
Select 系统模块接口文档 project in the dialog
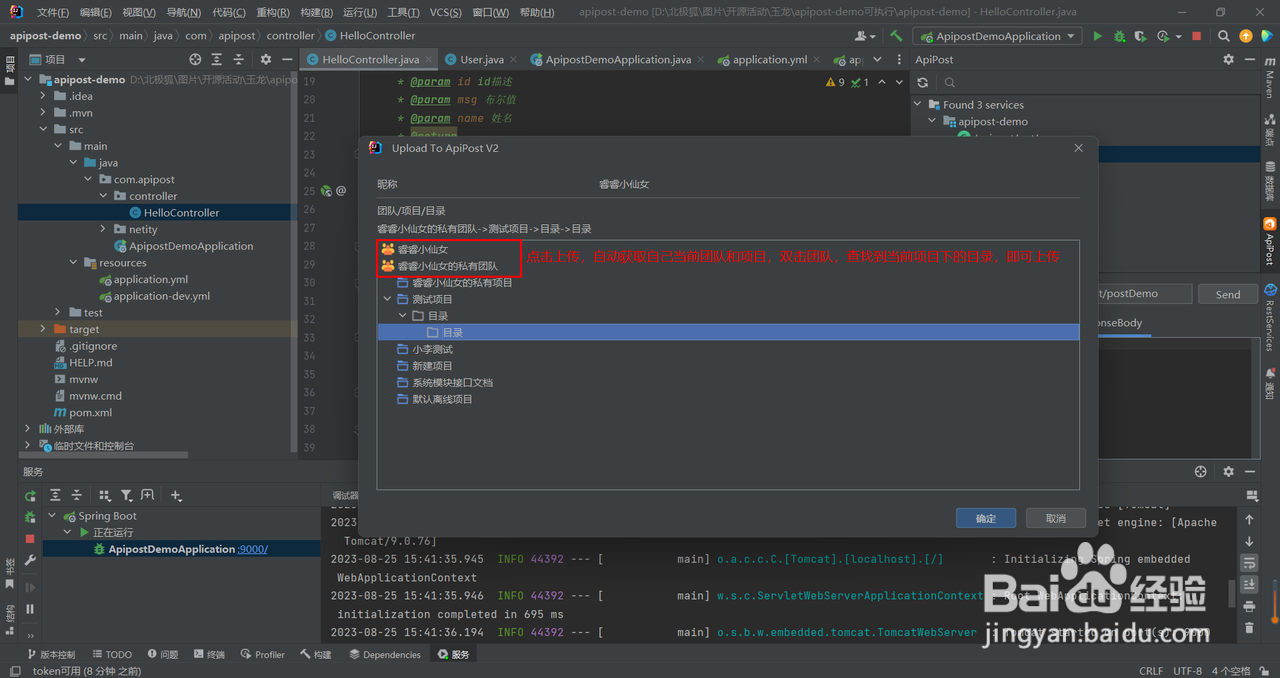(x=452, y=382)
